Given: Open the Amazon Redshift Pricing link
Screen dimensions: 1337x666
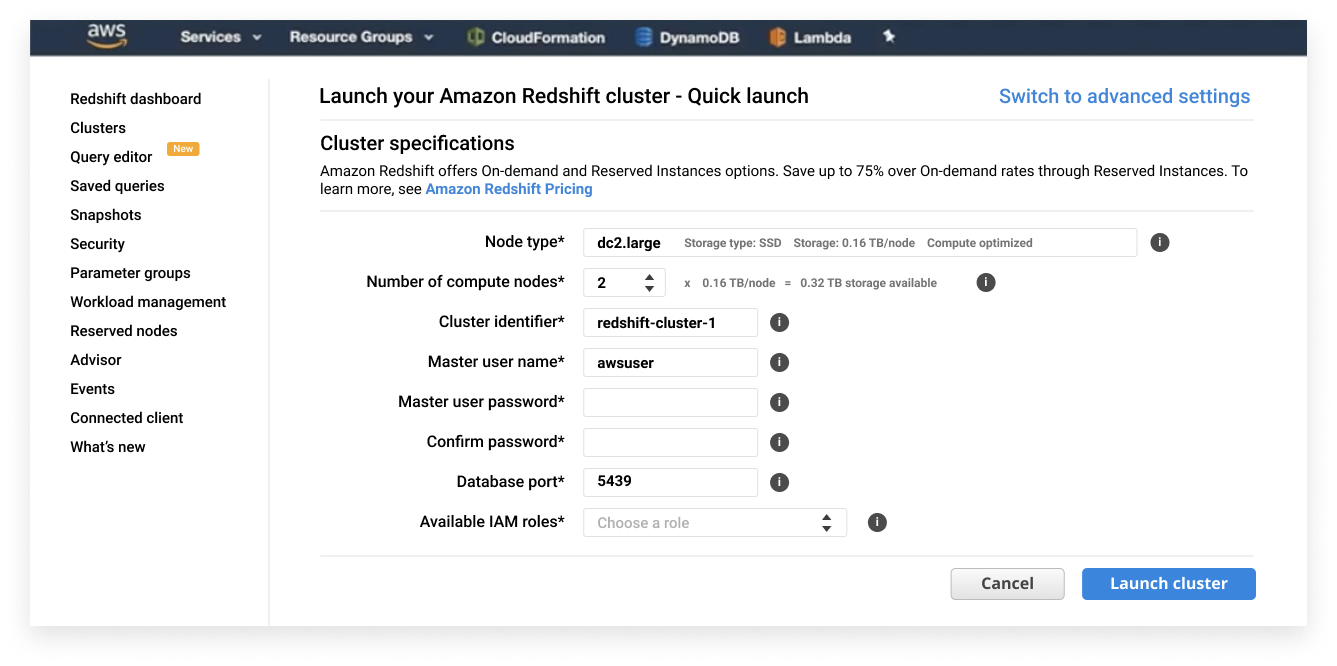Looking at the screenshot, I should click(x=508, y=189).
